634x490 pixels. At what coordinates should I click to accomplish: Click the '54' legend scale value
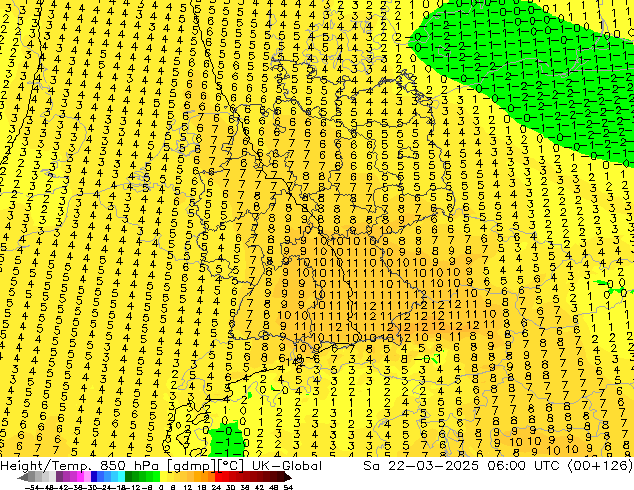(288, 487)
